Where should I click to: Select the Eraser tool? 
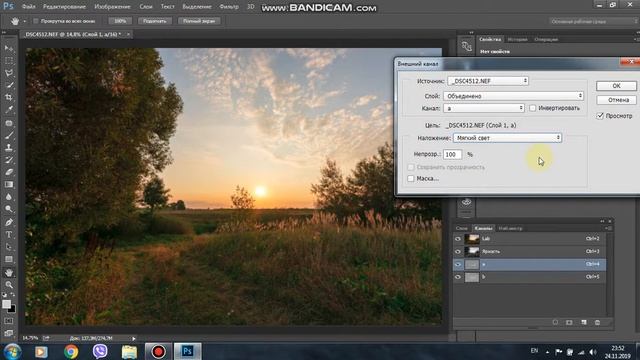click(x=9, y=172)
